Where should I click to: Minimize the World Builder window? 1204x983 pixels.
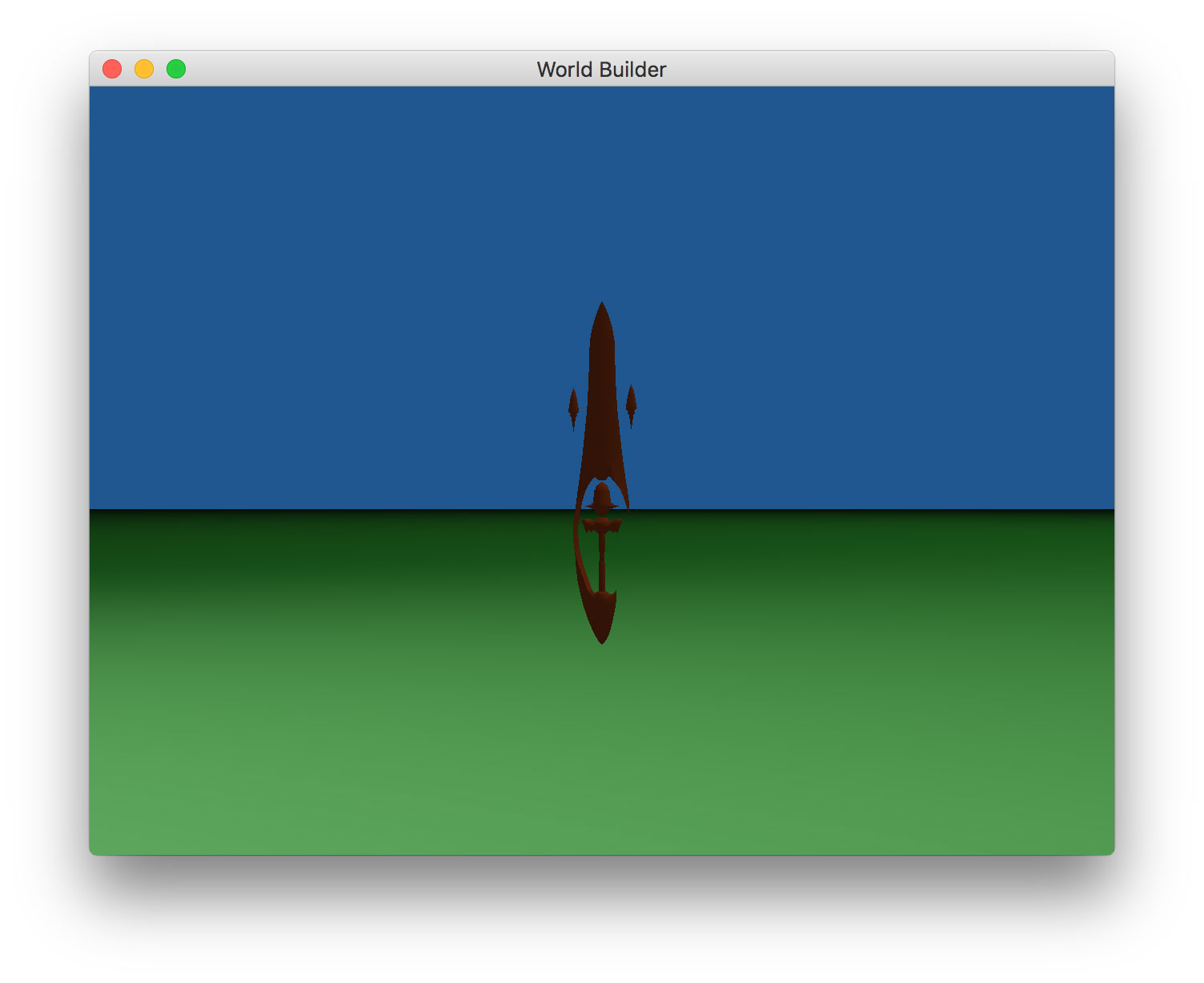(144, 69)
